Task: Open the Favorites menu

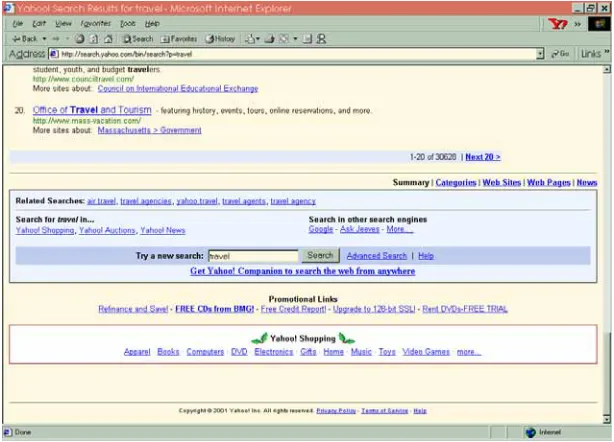Action: click(x=96, y=24)
